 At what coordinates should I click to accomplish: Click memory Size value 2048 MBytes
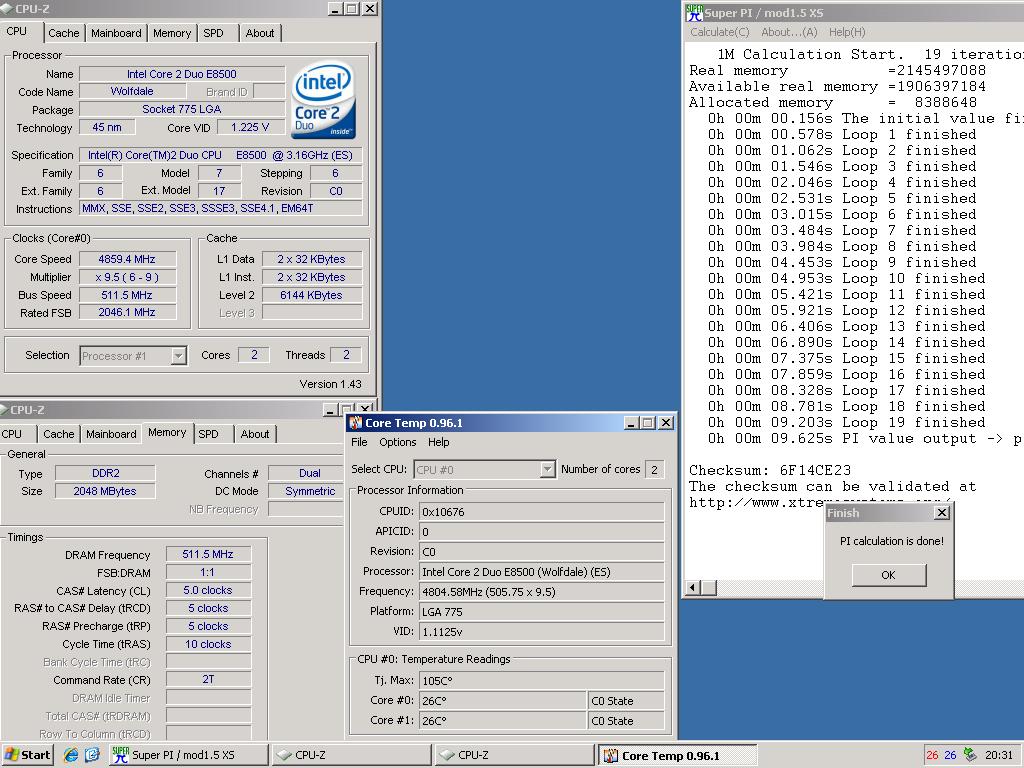tap(105, 491)
